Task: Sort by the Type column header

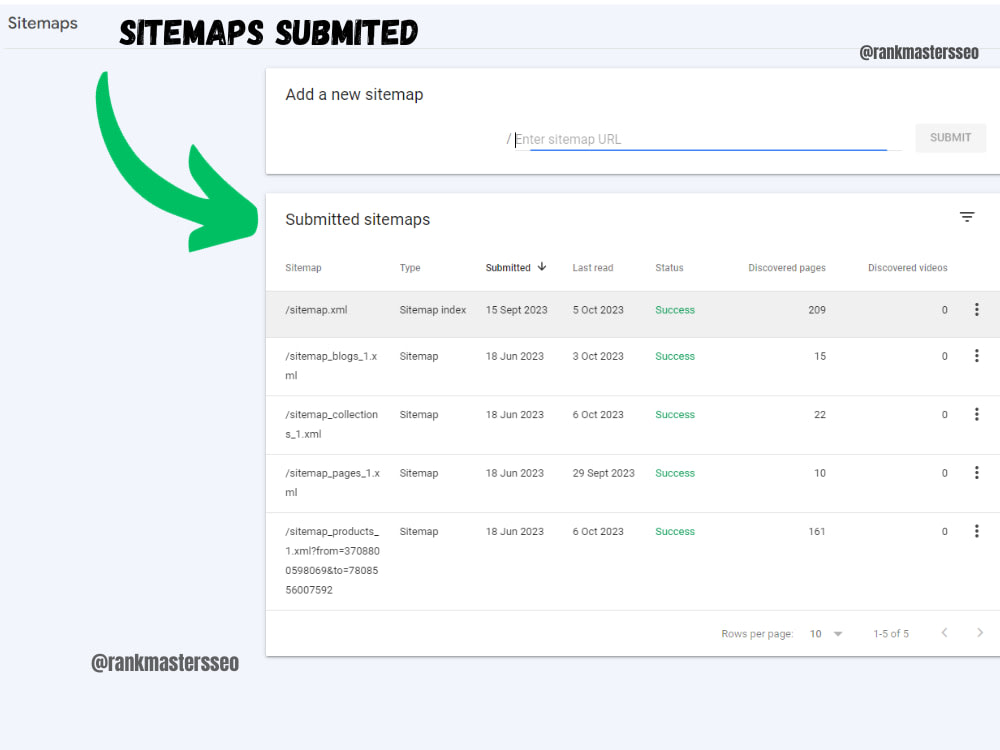Action: (x=409, y=268)
